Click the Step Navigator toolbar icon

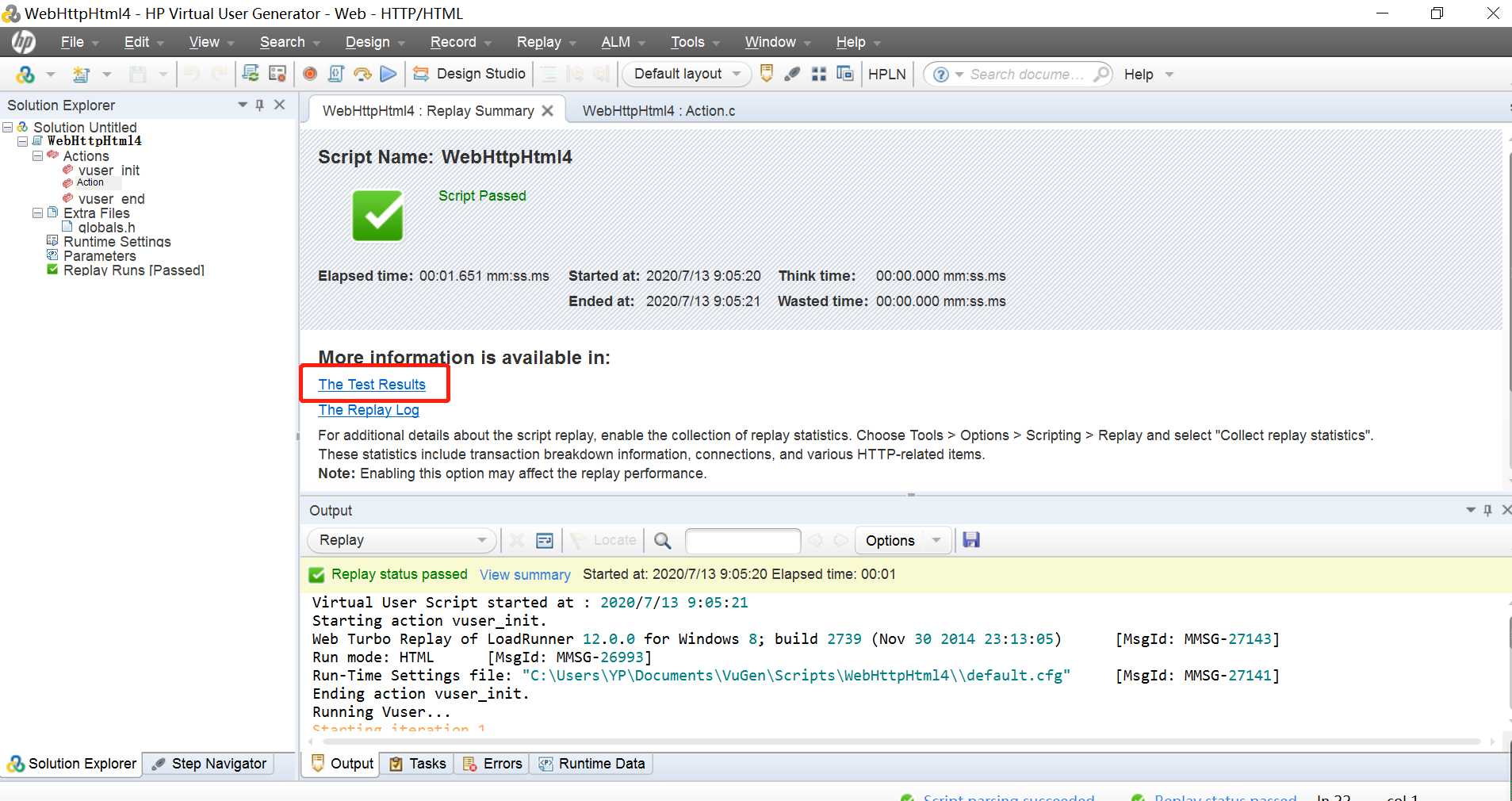pos(792,74)
